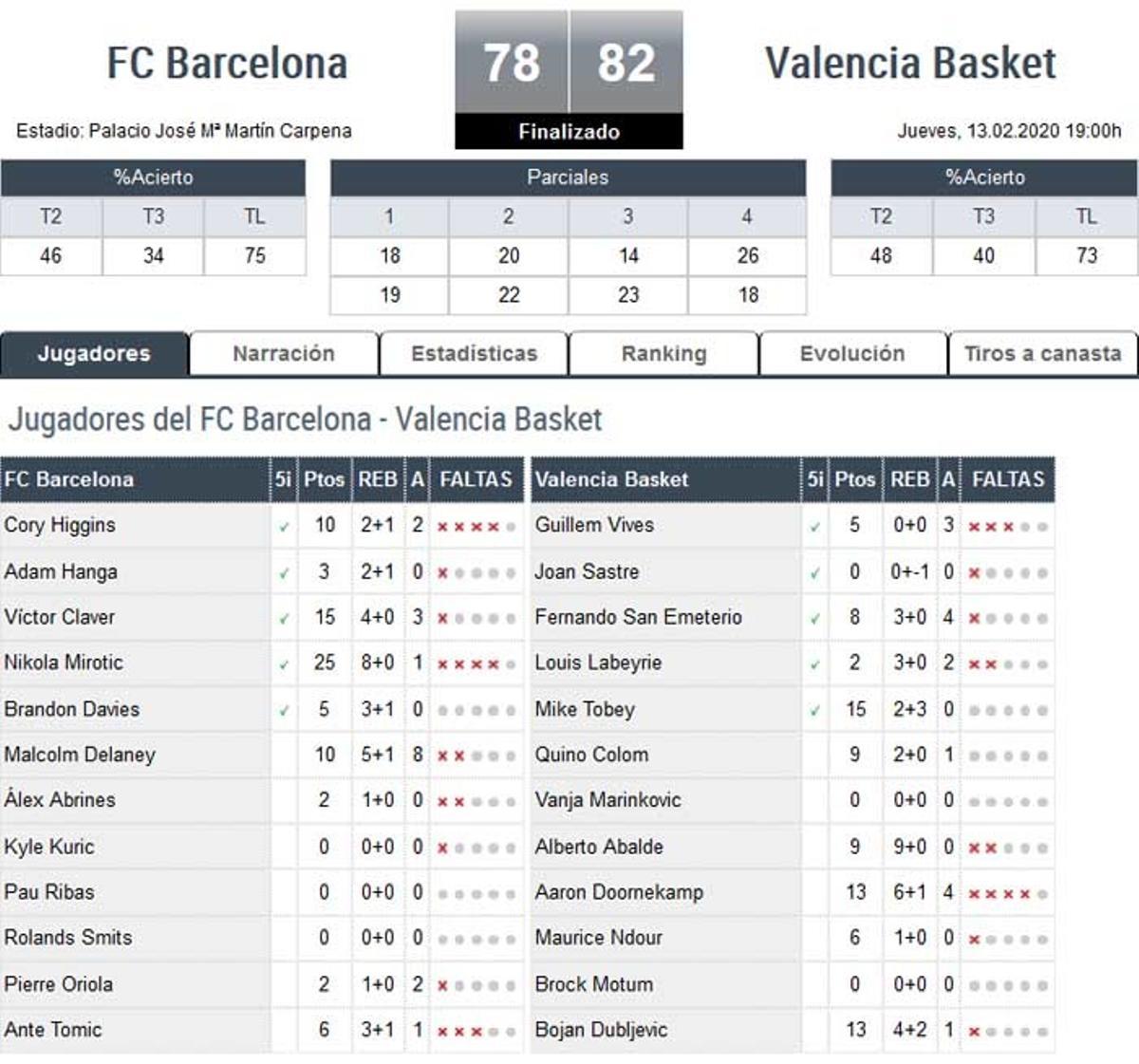The height and width of the screenshot is (1064, 1139).
Task: Select the active Jugadores tab
Action: [95, 353]
